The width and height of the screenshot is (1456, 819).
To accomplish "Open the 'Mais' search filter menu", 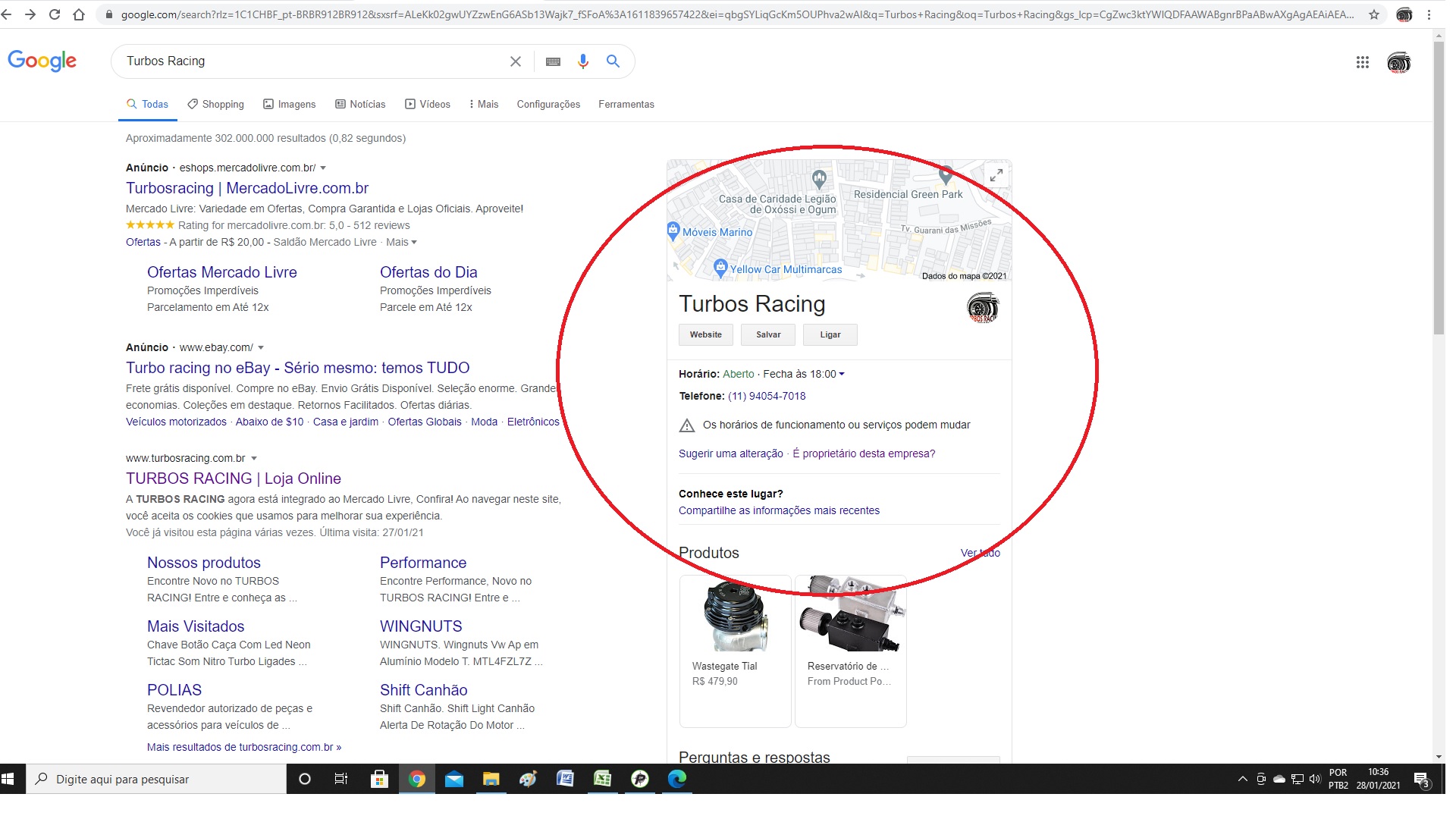I will pos(484,104).
